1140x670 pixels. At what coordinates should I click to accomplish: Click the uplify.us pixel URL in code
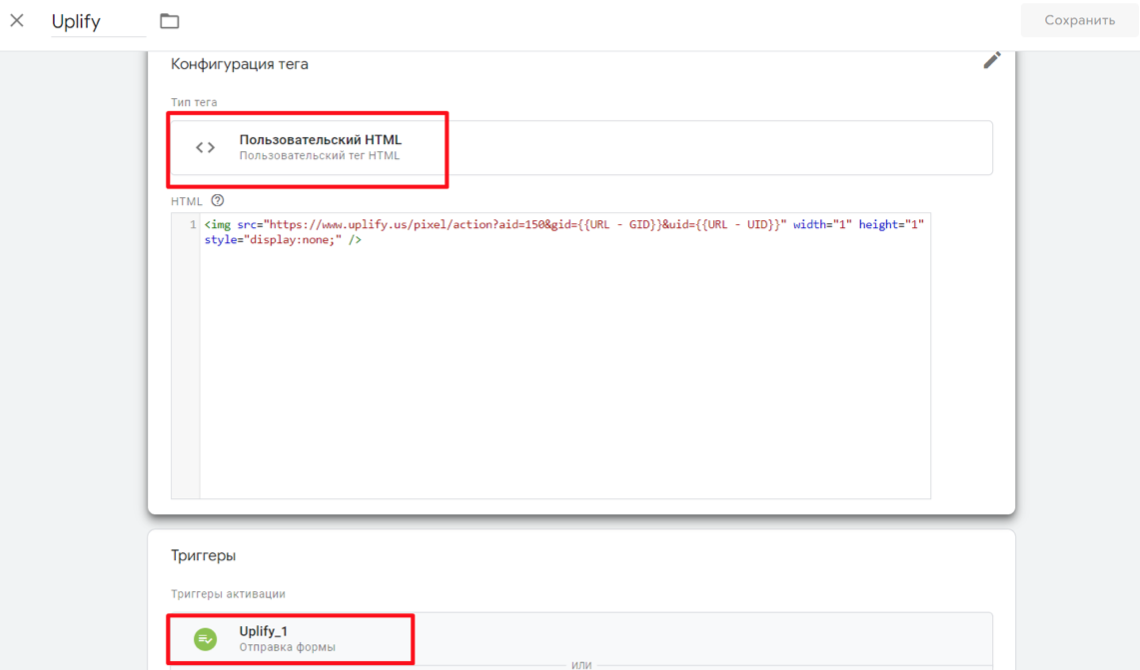pyautogui.click(x=524, y=225)
